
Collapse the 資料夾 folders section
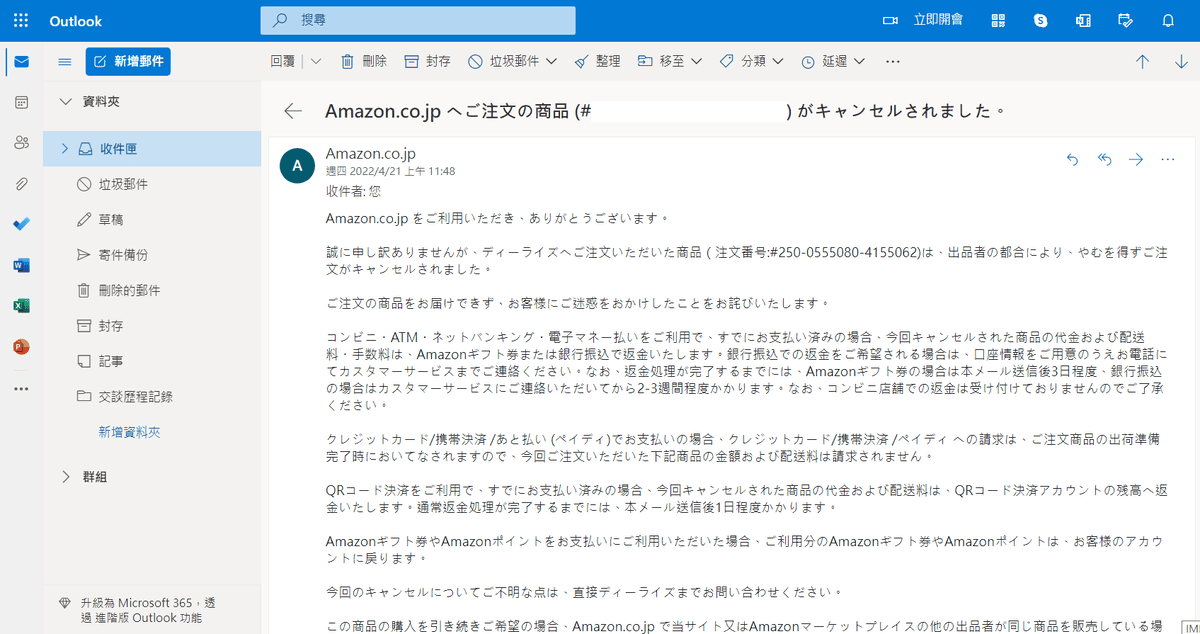[65, 101]
